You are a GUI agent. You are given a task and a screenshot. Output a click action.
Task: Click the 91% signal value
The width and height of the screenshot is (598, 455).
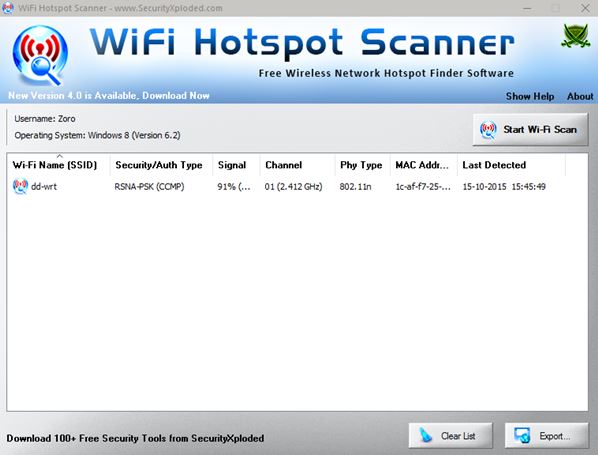tap(234, 187)
